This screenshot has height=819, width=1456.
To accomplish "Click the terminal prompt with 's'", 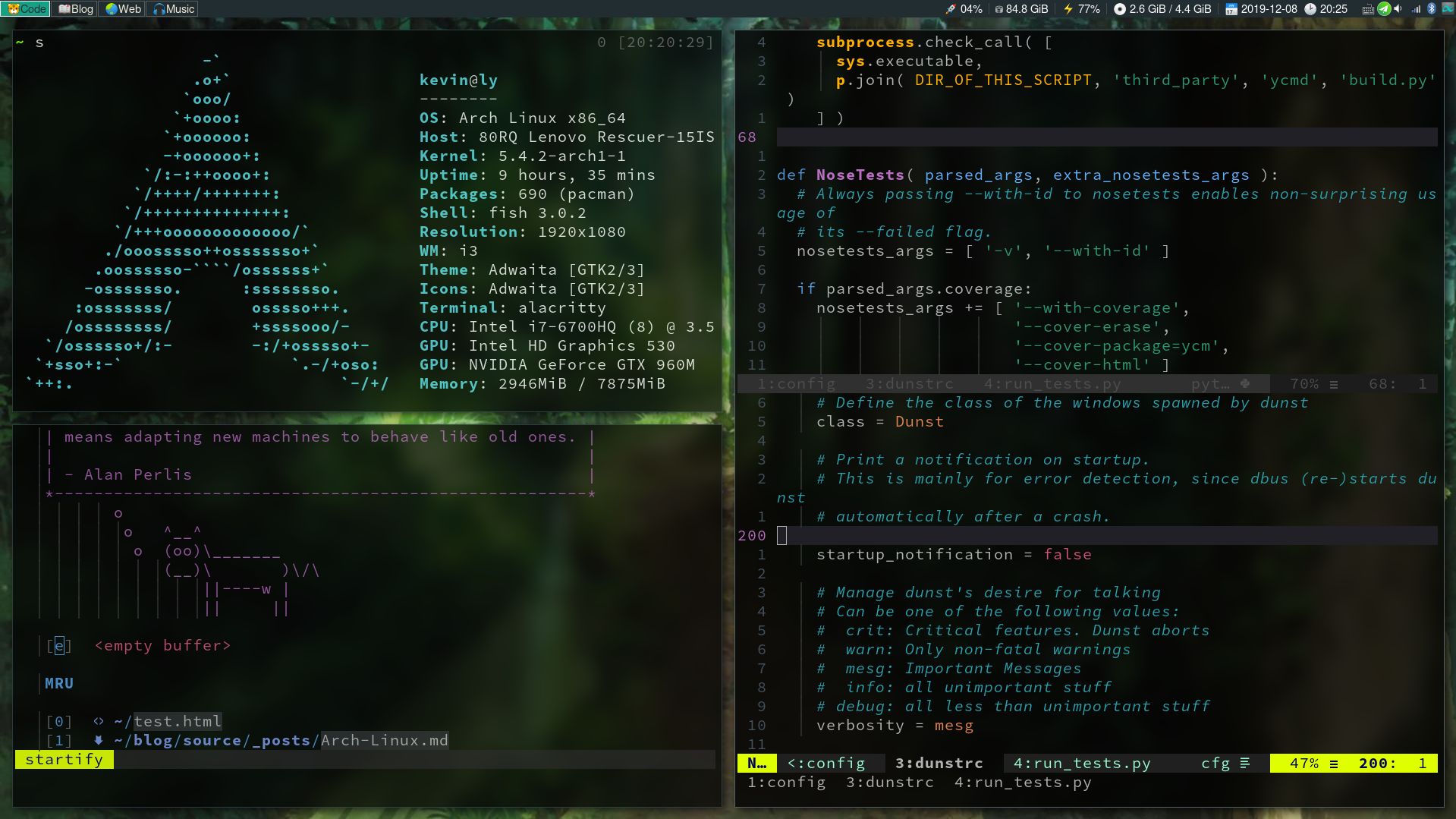I will [x=30, y=43].
